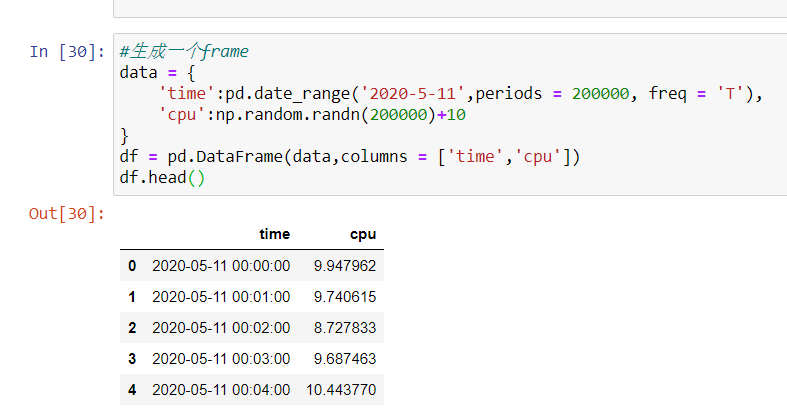The height and width of the screenshot is (418, 787).
Task: Click the 2020-05-11 00:01:00 time cell
Action: pyautogui.click(x=221, y=297)
